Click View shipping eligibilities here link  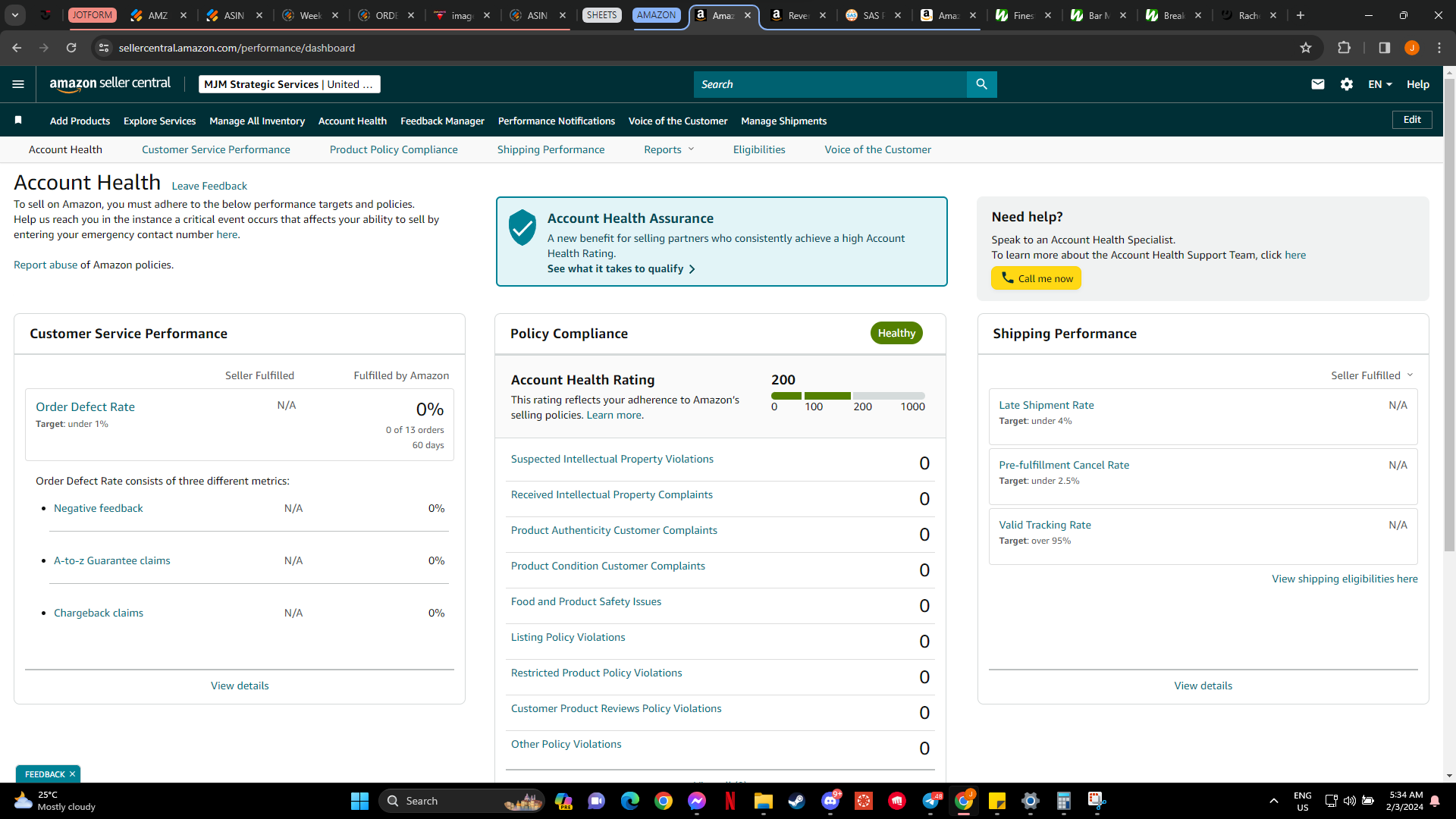tap(1345, 579)
